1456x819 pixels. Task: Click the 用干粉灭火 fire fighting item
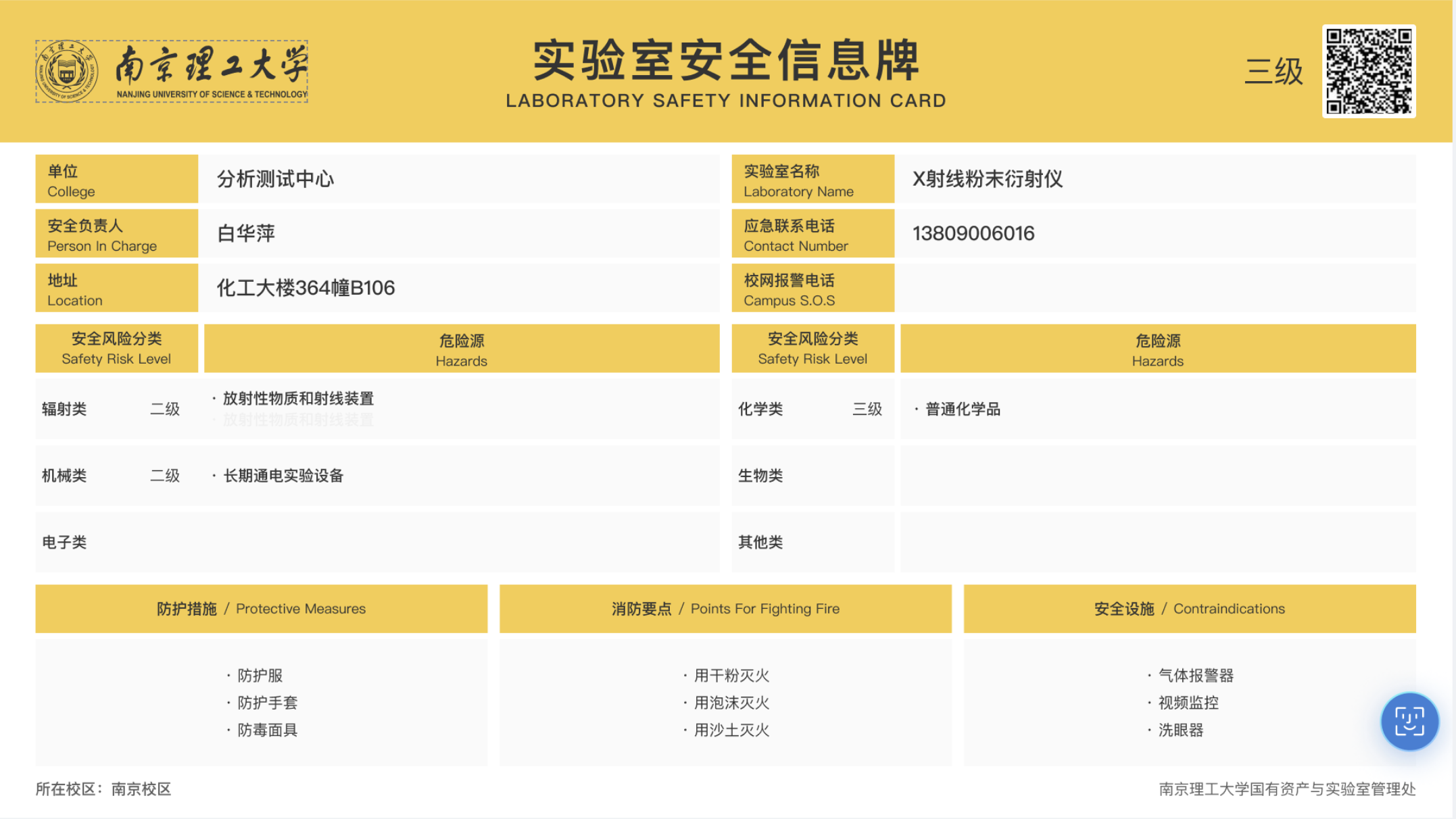pyautogui.click(x=731, y=675)
